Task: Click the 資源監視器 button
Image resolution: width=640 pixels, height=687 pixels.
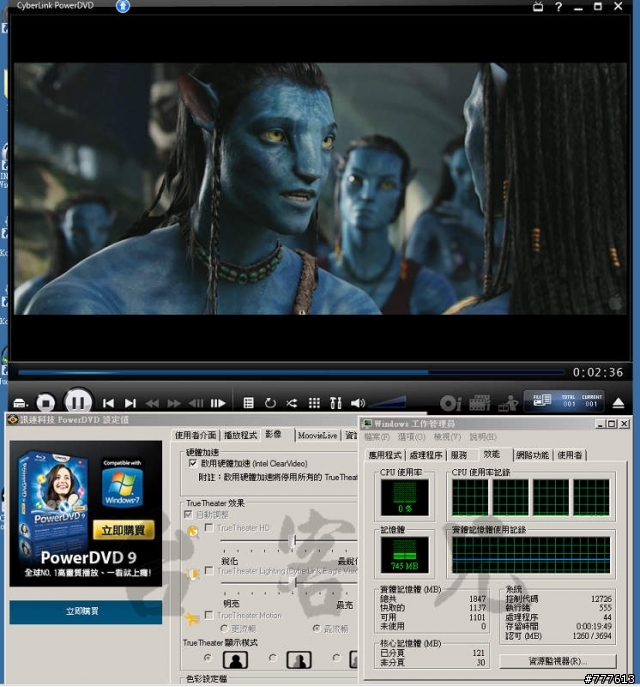Action: (x=558, y=661)
